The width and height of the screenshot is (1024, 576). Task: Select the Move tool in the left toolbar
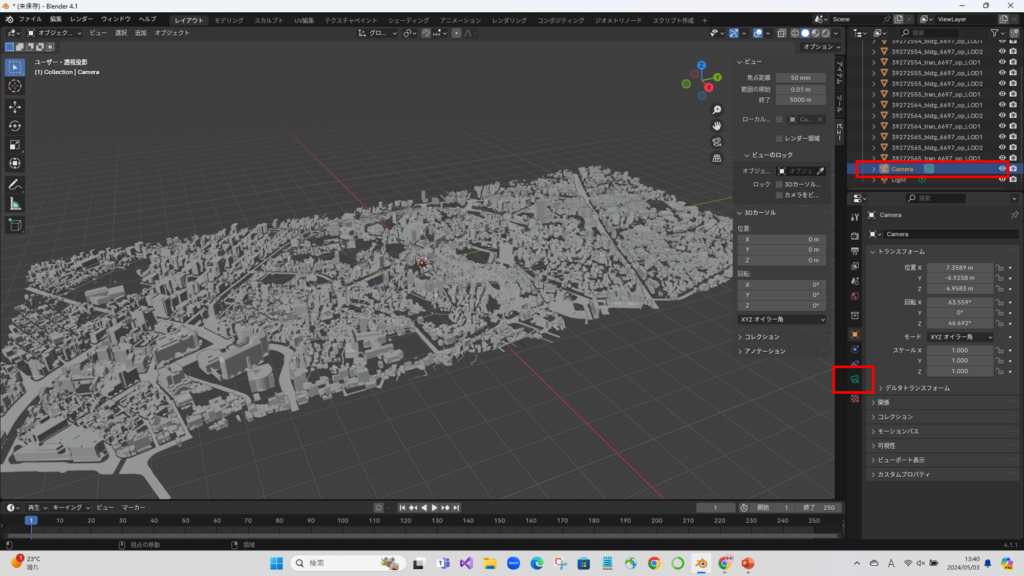[x=15, y=106]
